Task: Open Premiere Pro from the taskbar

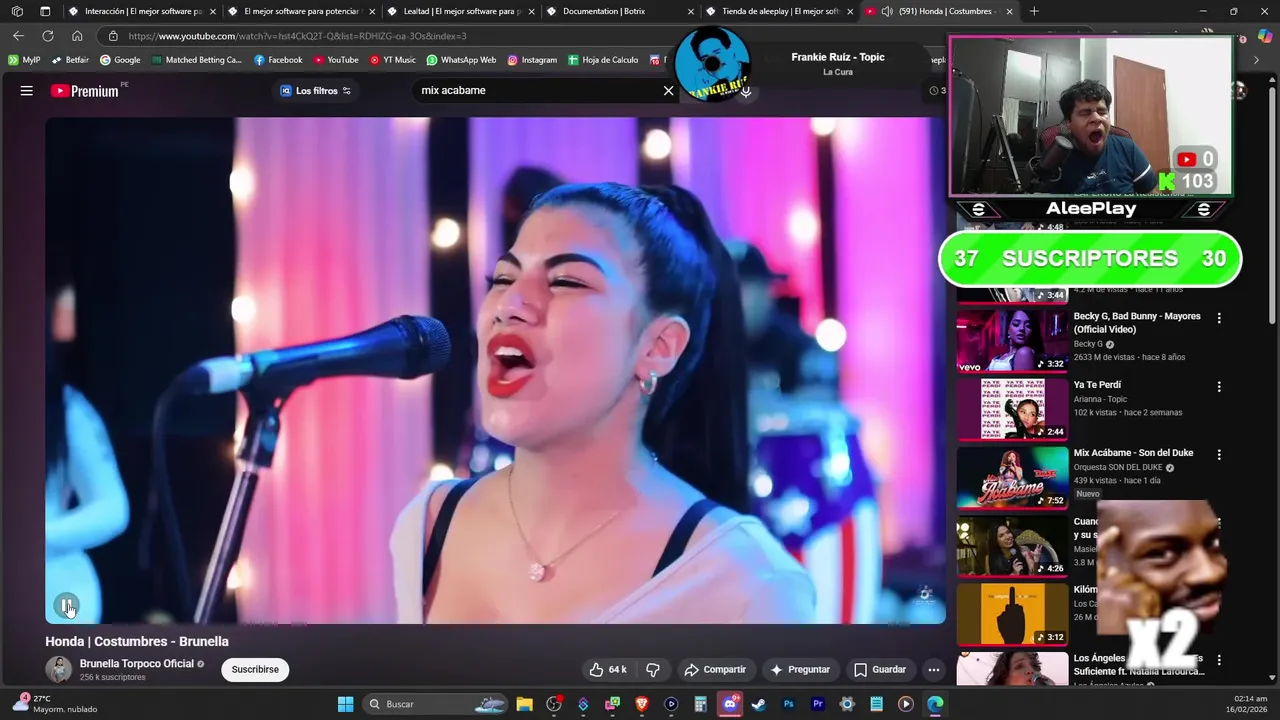Action: [817, 704]
